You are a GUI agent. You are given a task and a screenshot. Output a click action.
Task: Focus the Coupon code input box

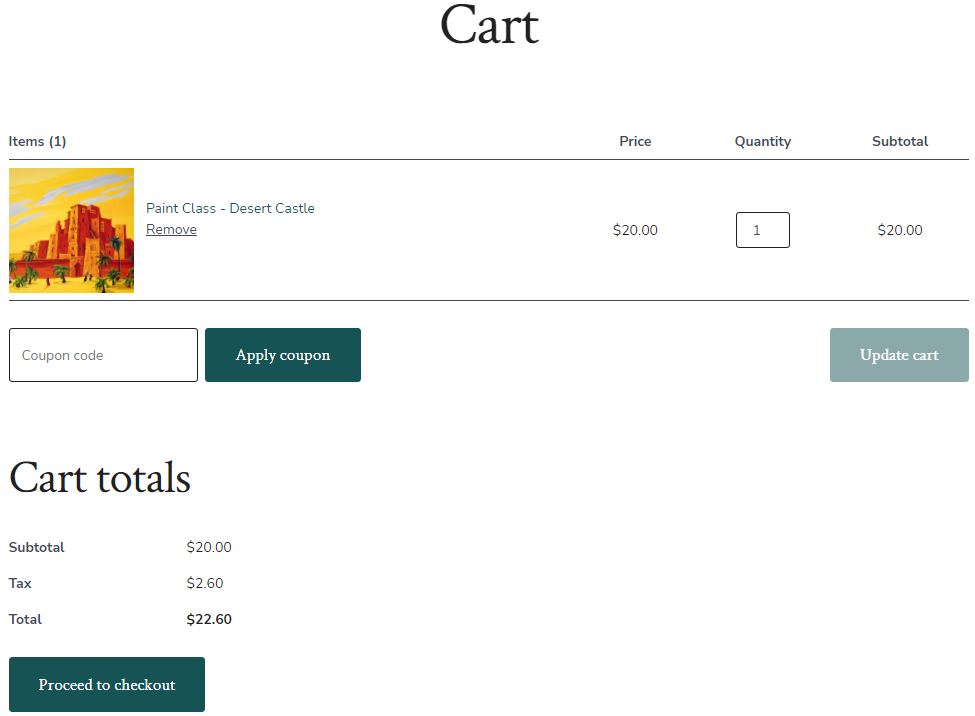[103, 355]
